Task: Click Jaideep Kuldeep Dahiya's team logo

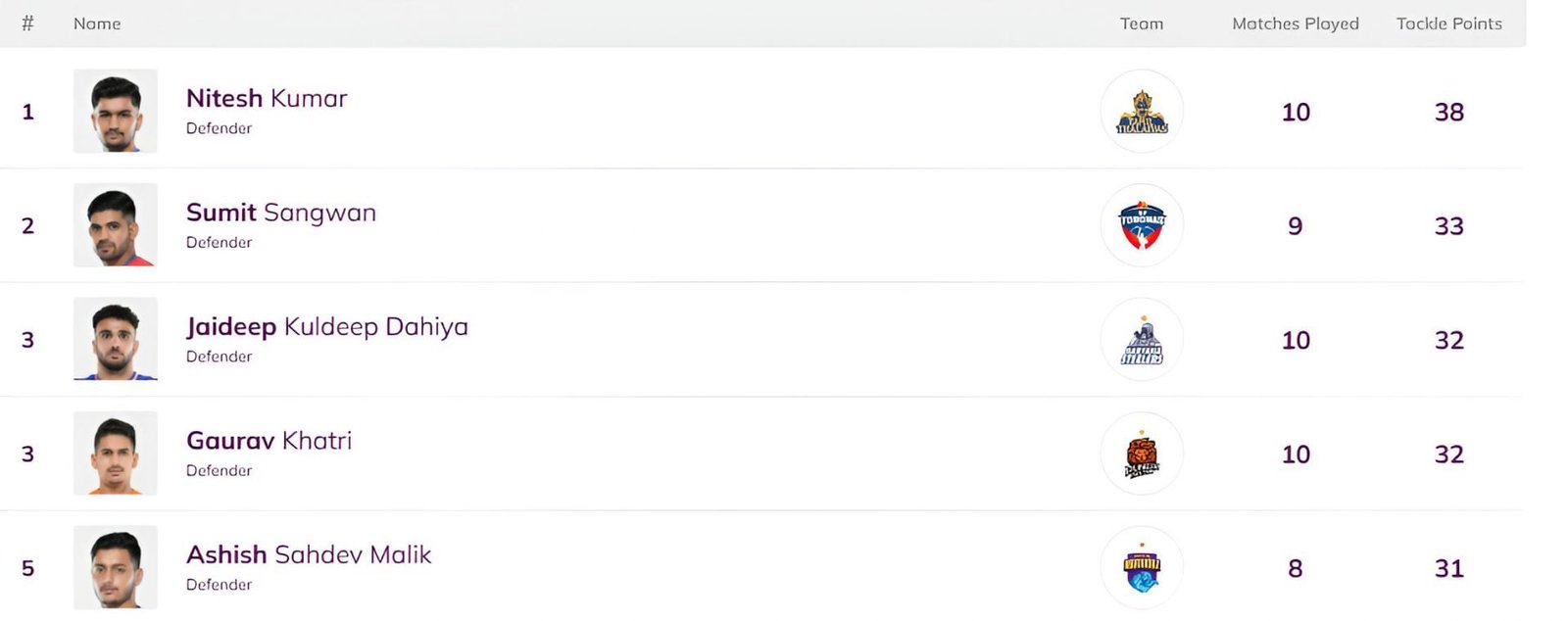Action: point(1142,340)
